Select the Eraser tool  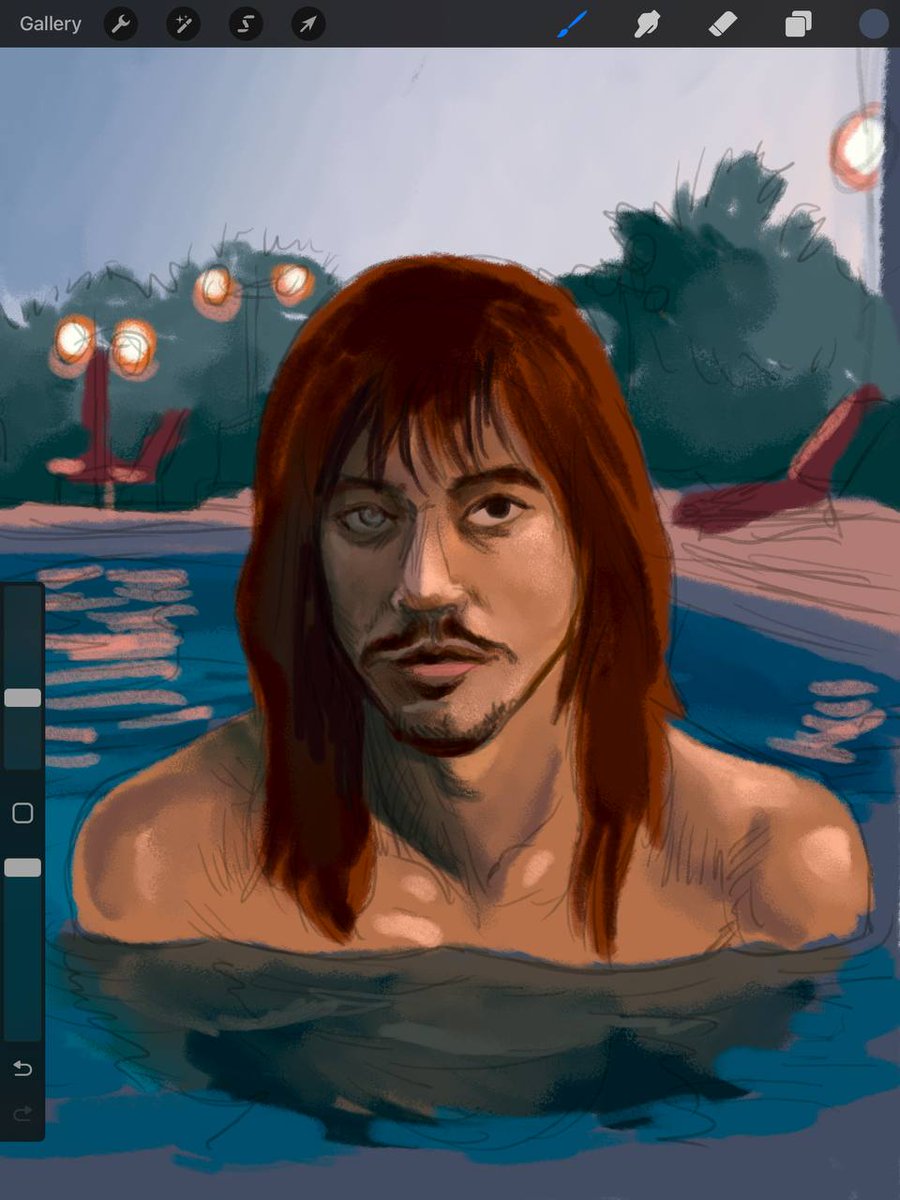coord(722,24)
